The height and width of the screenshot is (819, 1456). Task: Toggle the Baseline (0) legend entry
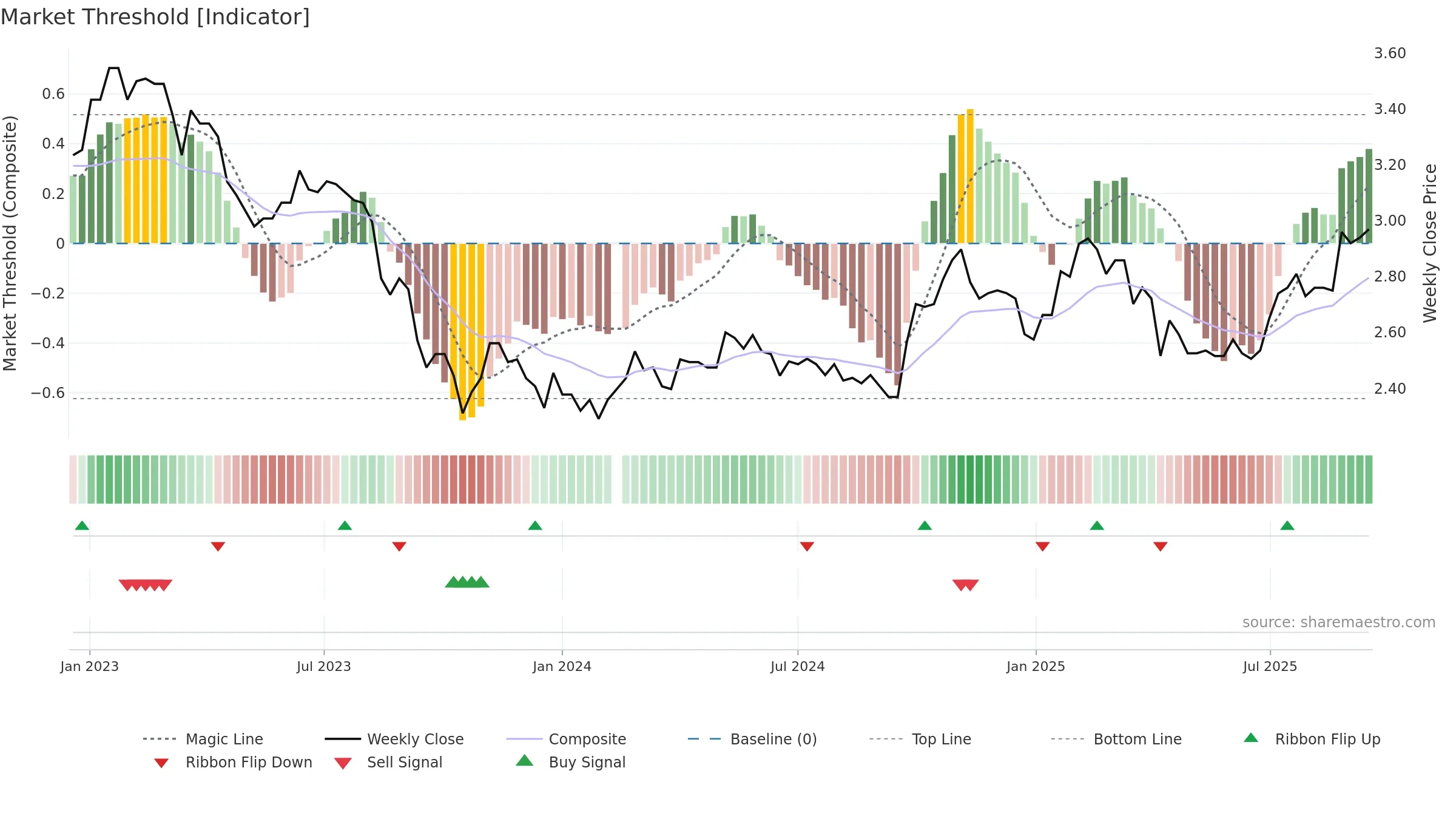click(752, 739)
